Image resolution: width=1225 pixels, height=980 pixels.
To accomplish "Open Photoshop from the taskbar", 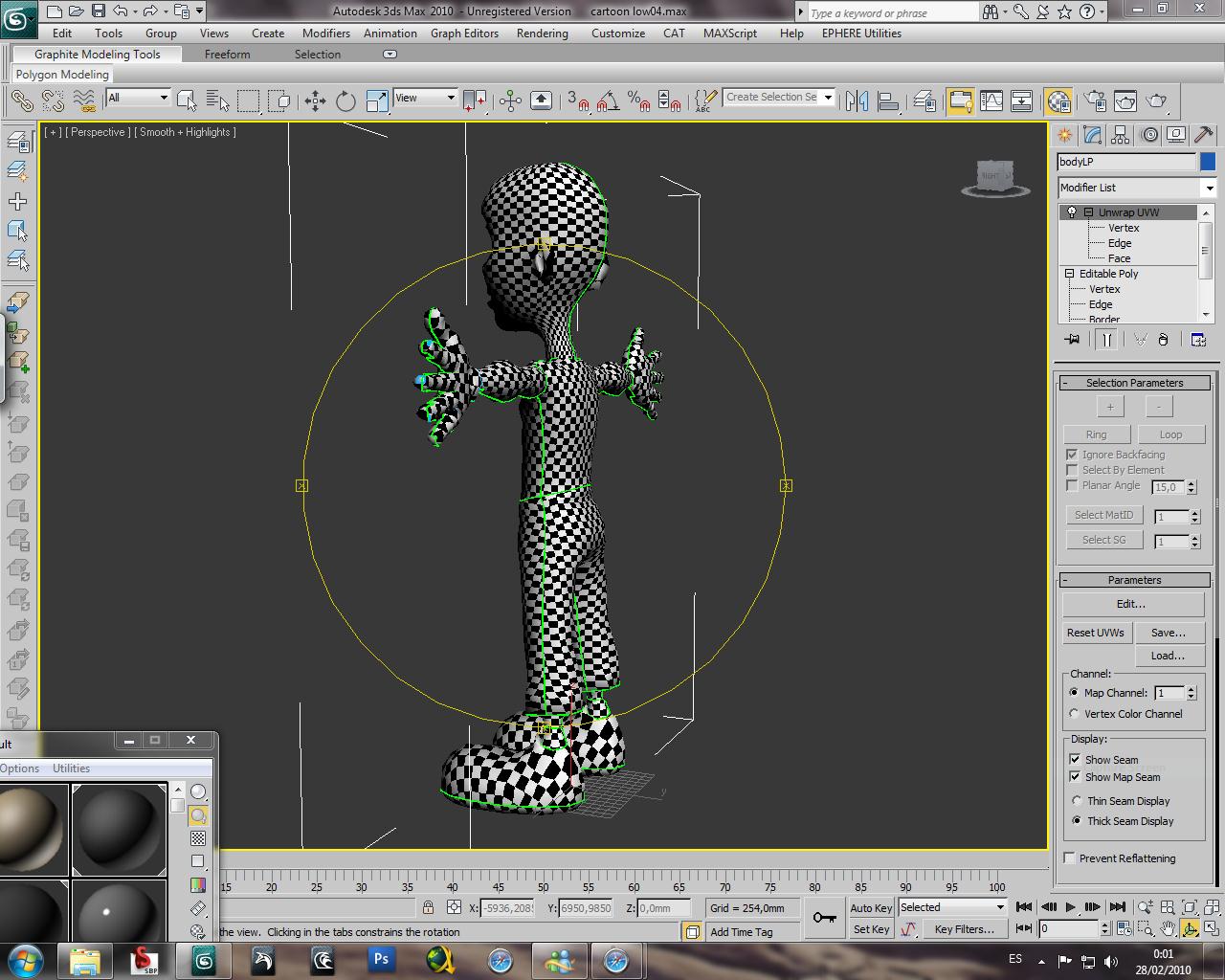I will click(x=381, y=959).
